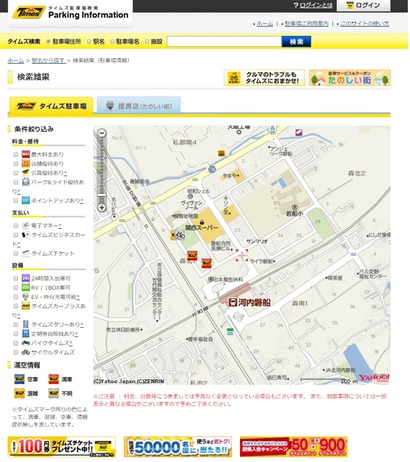The image size is (410, 462).
Task: Zoom out the map with minus button
Action: [102, 133]
